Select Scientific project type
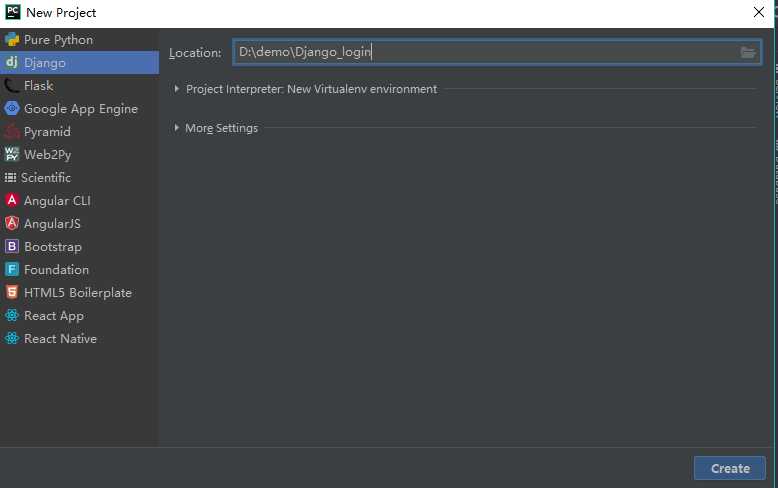Image resolution: width=778 pixels, height=488 pixels. [x=46, y=178]
